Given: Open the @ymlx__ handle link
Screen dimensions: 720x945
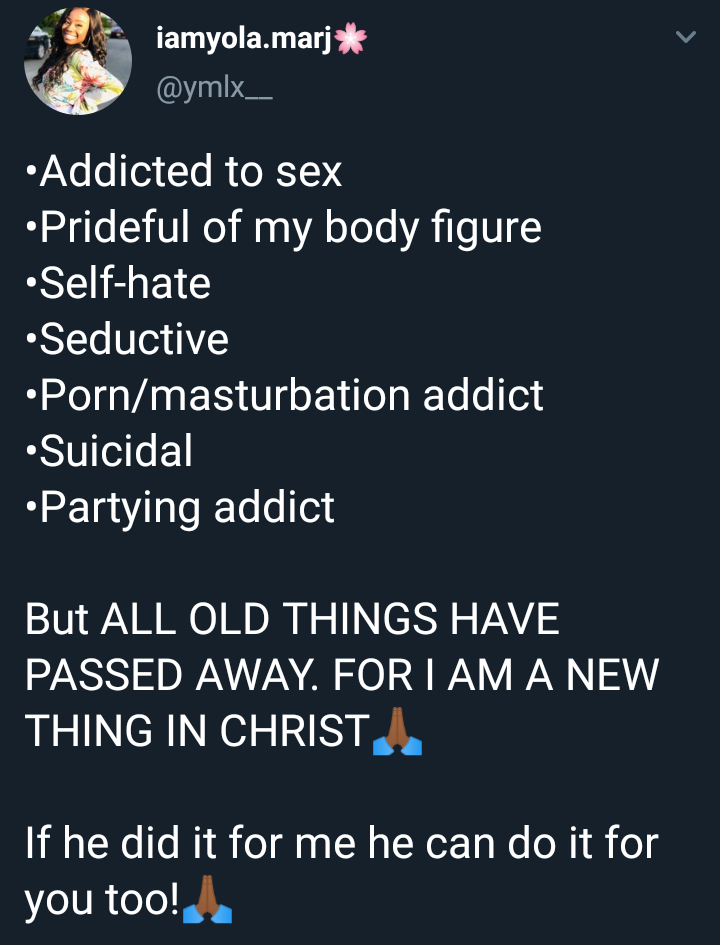Looking at the screenshot, I should coord(215,91).
